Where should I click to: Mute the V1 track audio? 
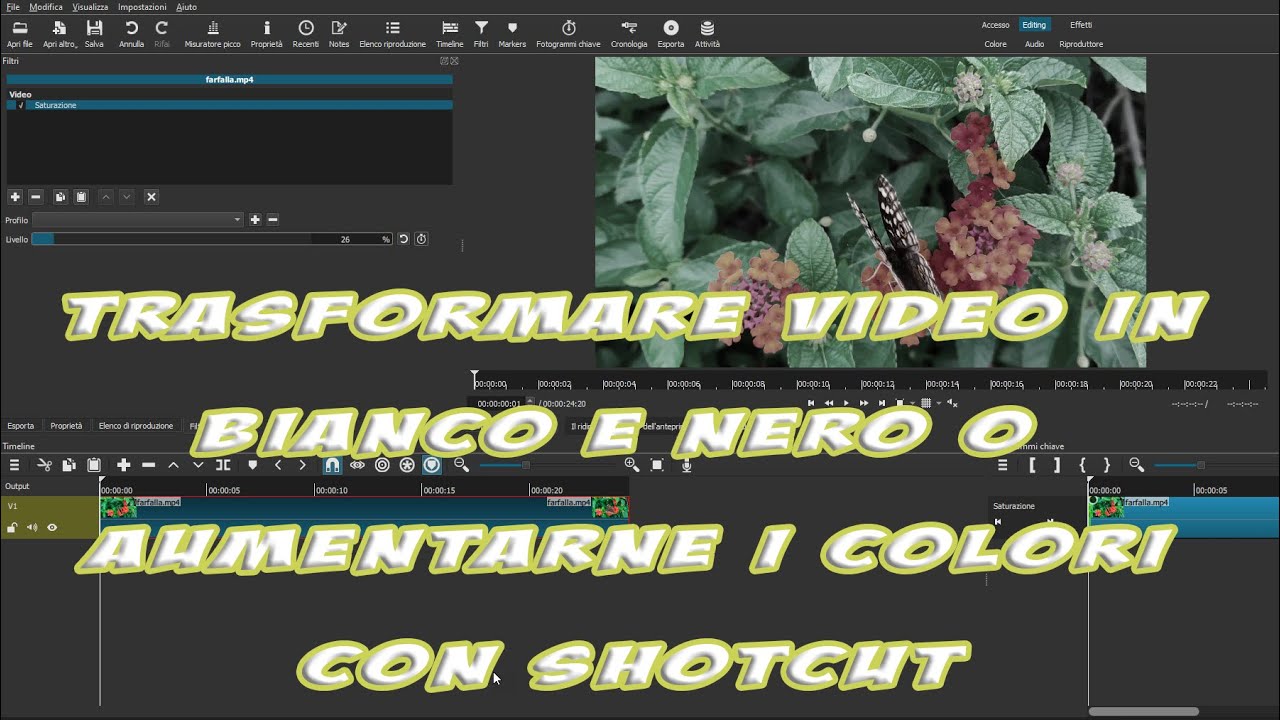[x=32, y=528]
